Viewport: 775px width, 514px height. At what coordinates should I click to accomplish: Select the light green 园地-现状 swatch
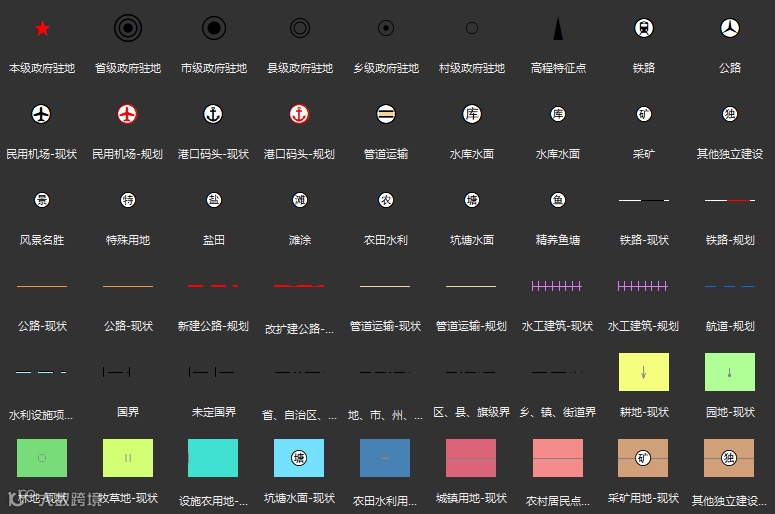point(730,372)
